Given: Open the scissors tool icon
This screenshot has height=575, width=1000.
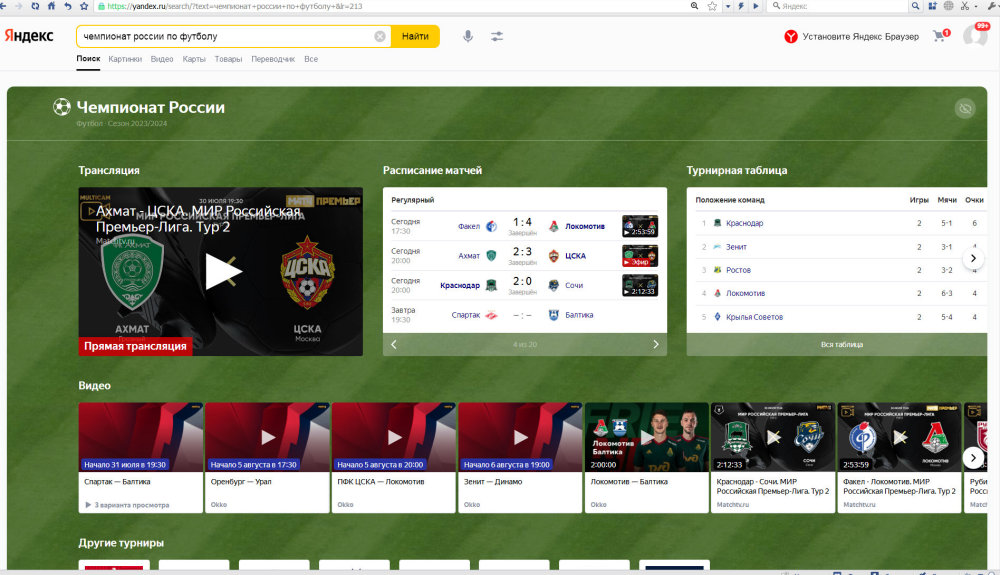Looking at the screenshot, I should pyautogui.click(x=965, y=6).
